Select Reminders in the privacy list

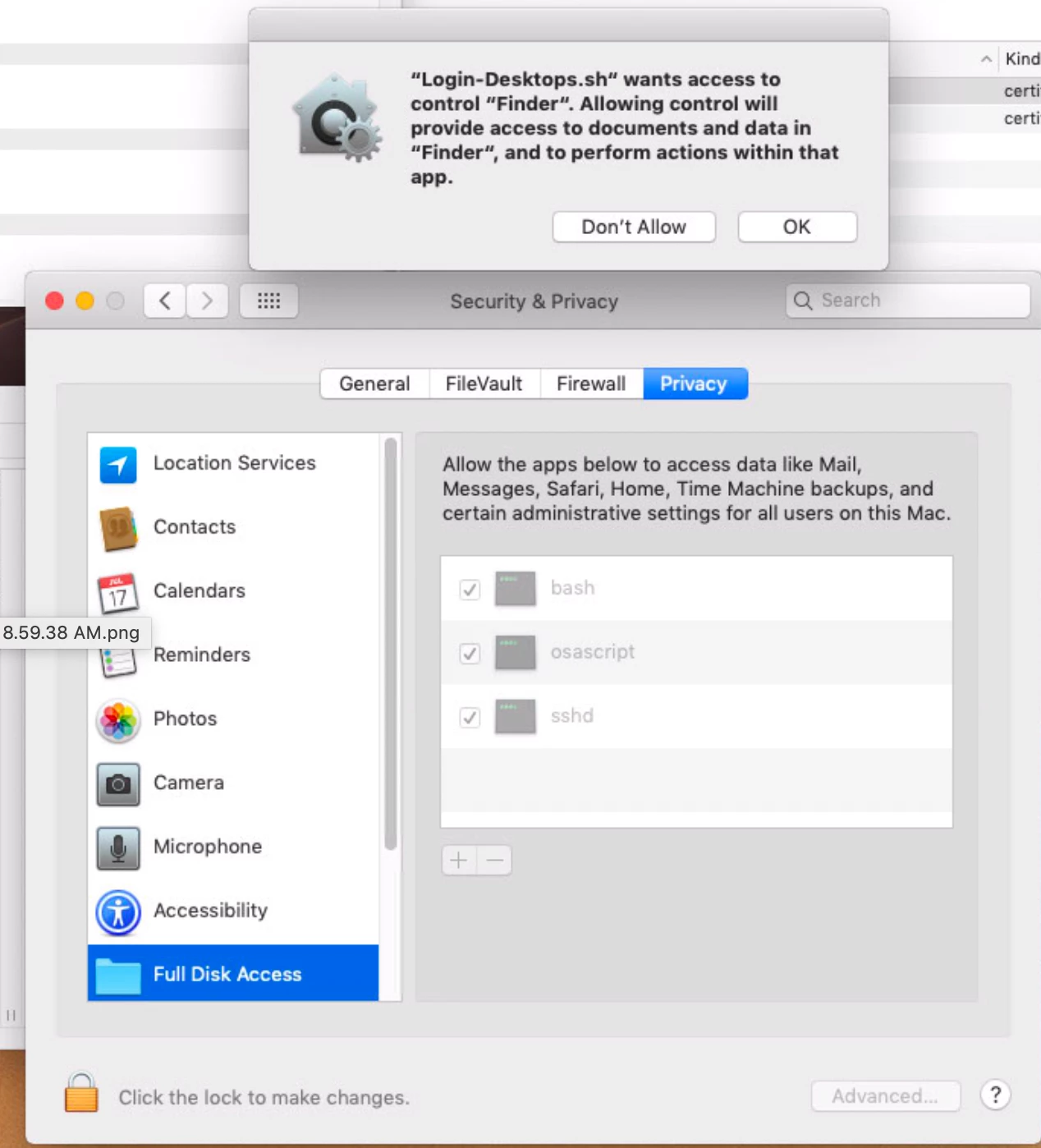pos(234,654)
